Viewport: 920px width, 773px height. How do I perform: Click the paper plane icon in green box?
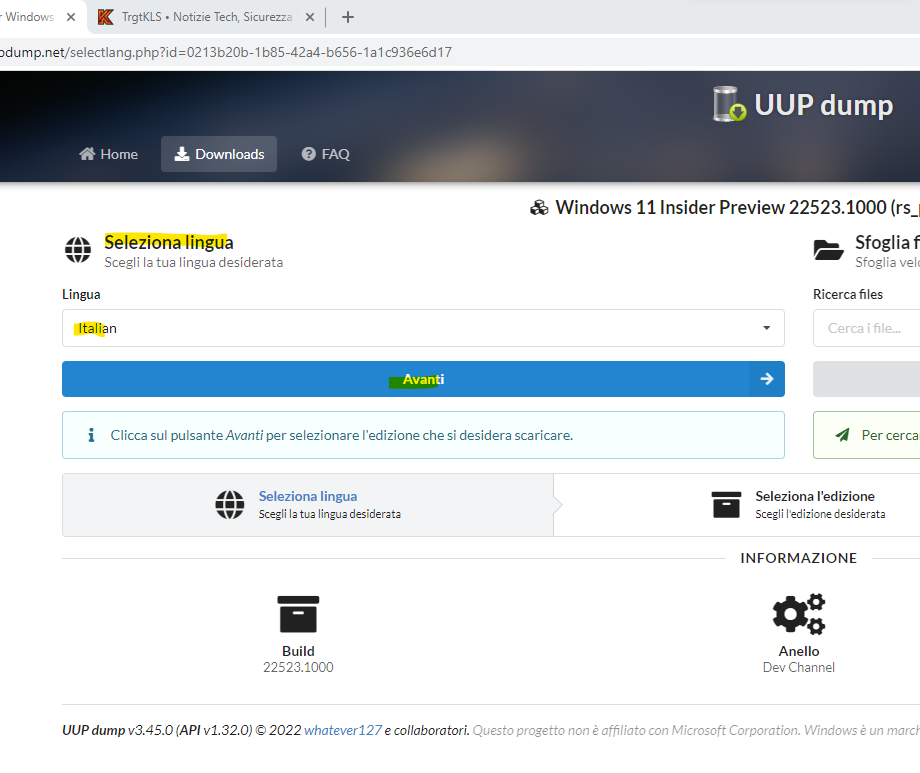[x=842, y=435]
